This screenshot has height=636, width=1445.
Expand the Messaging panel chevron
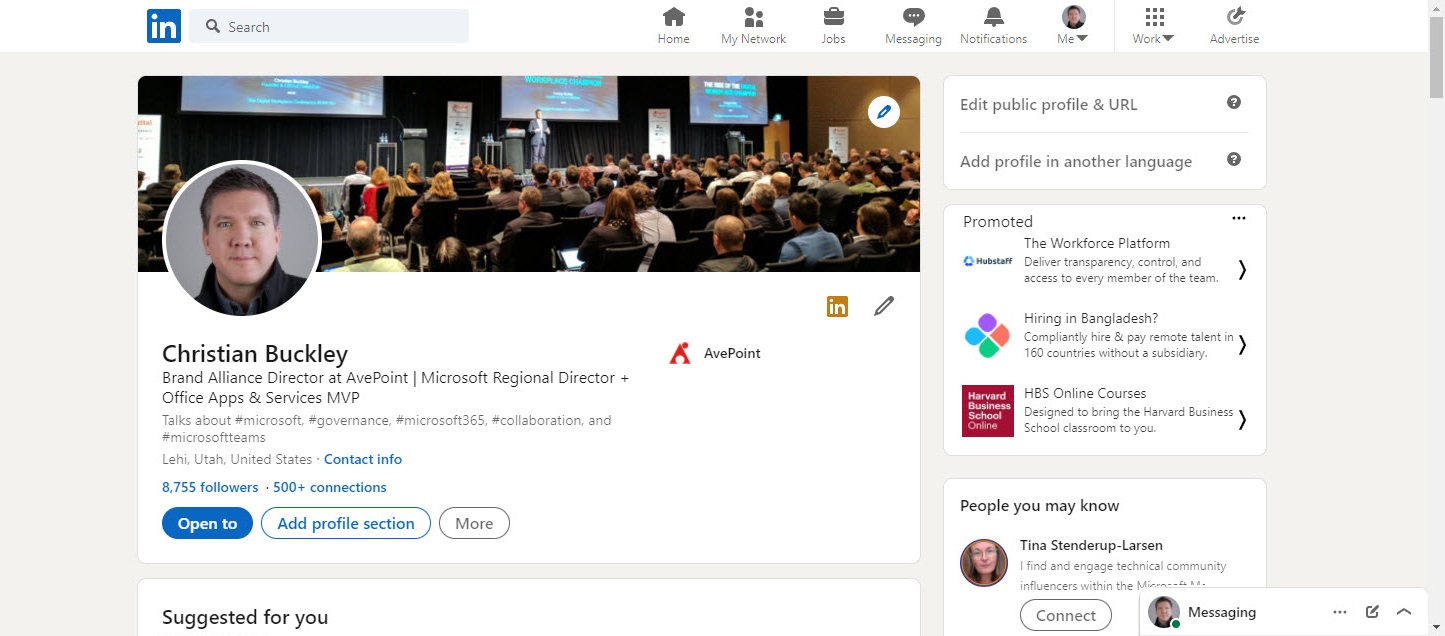[1404, 612]
